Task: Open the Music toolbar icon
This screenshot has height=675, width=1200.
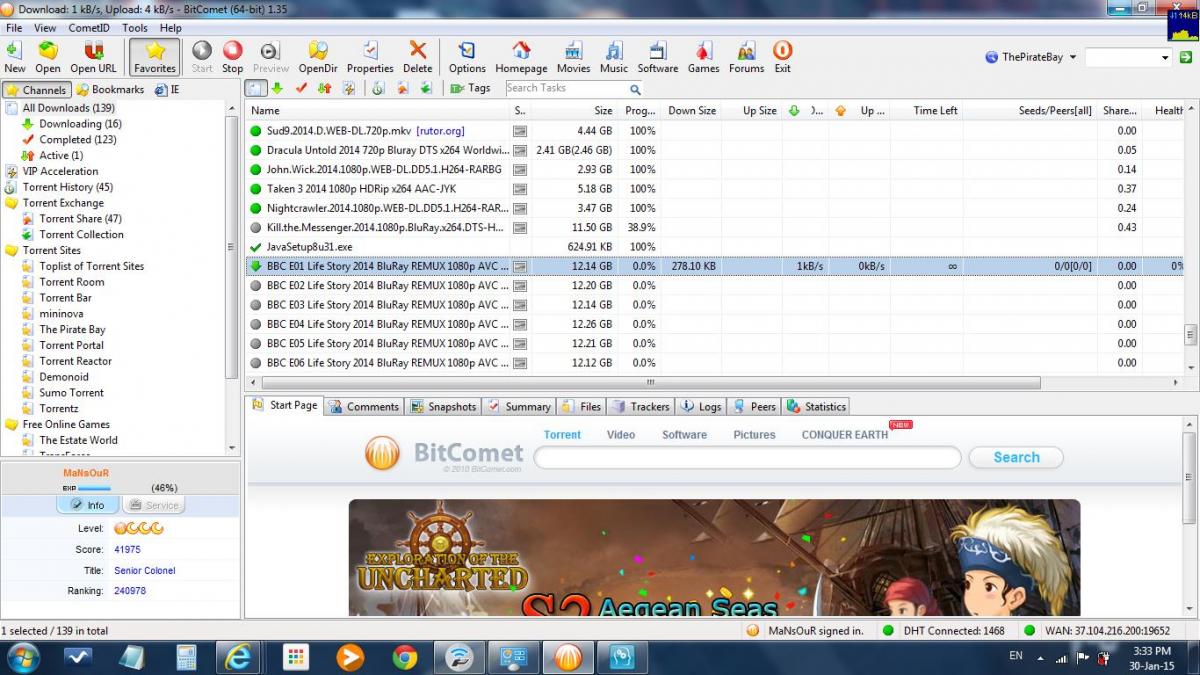Action: 614,56
